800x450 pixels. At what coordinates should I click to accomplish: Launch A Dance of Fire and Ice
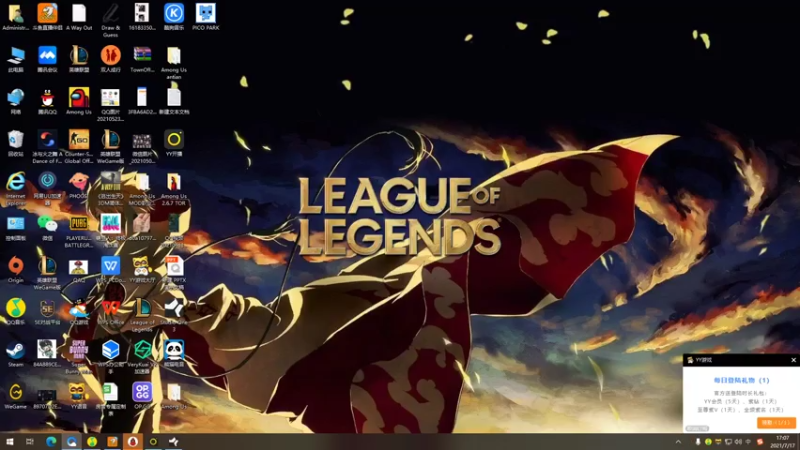47,139
